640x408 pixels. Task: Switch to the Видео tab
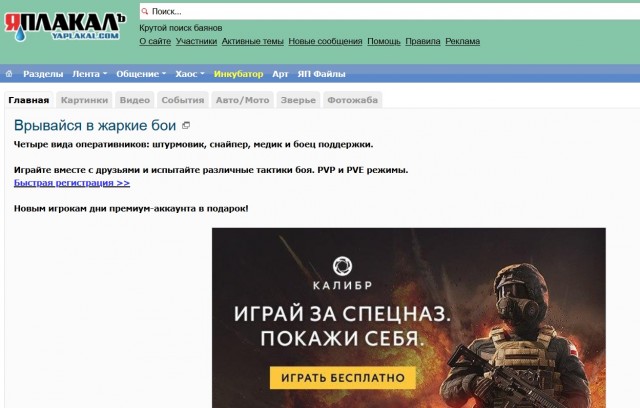[x=135, y=100]
